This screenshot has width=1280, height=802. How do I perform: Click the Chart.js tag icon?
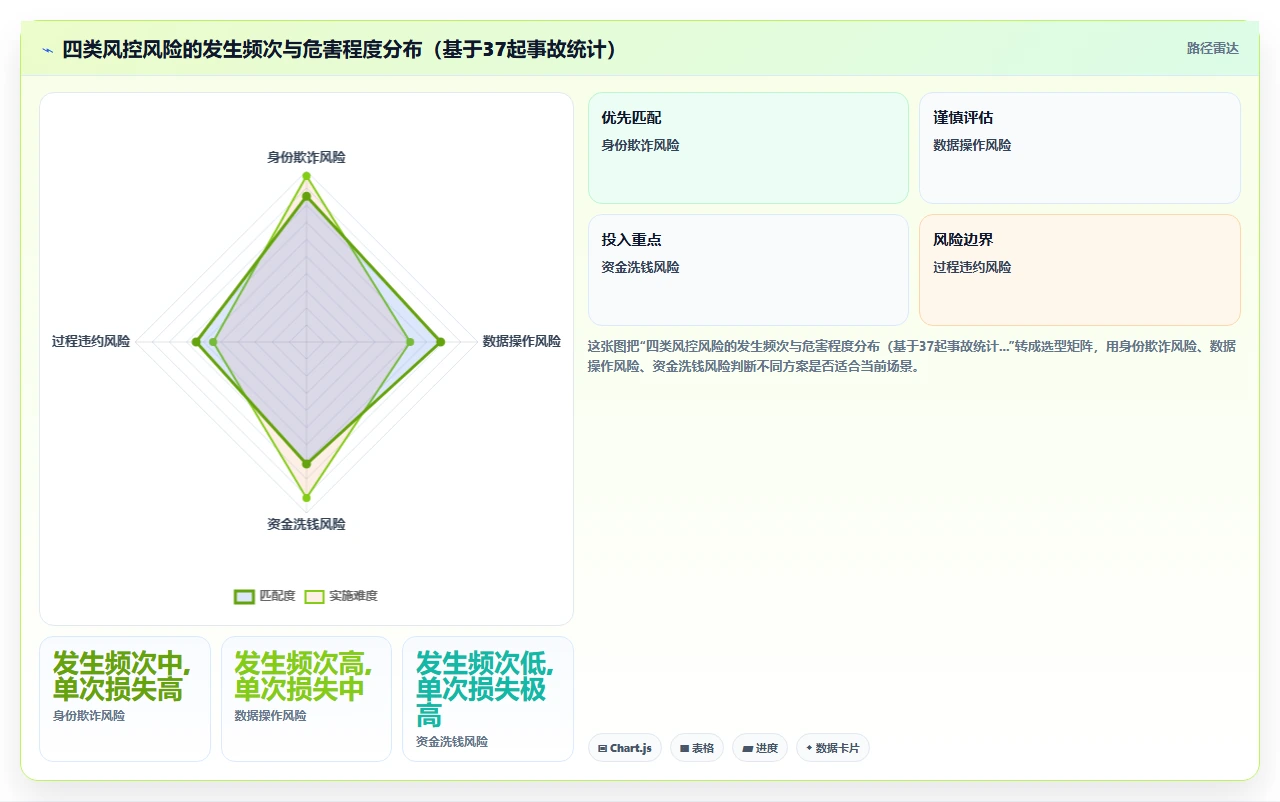pos(602,748)
